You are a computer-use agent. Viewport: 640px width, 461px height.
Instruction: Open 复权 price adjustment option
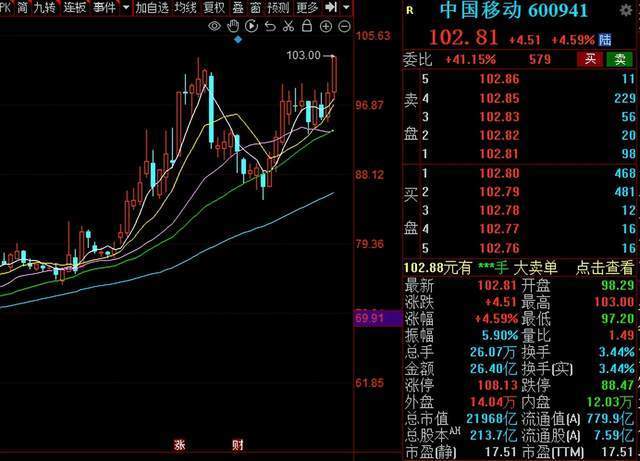214,7
